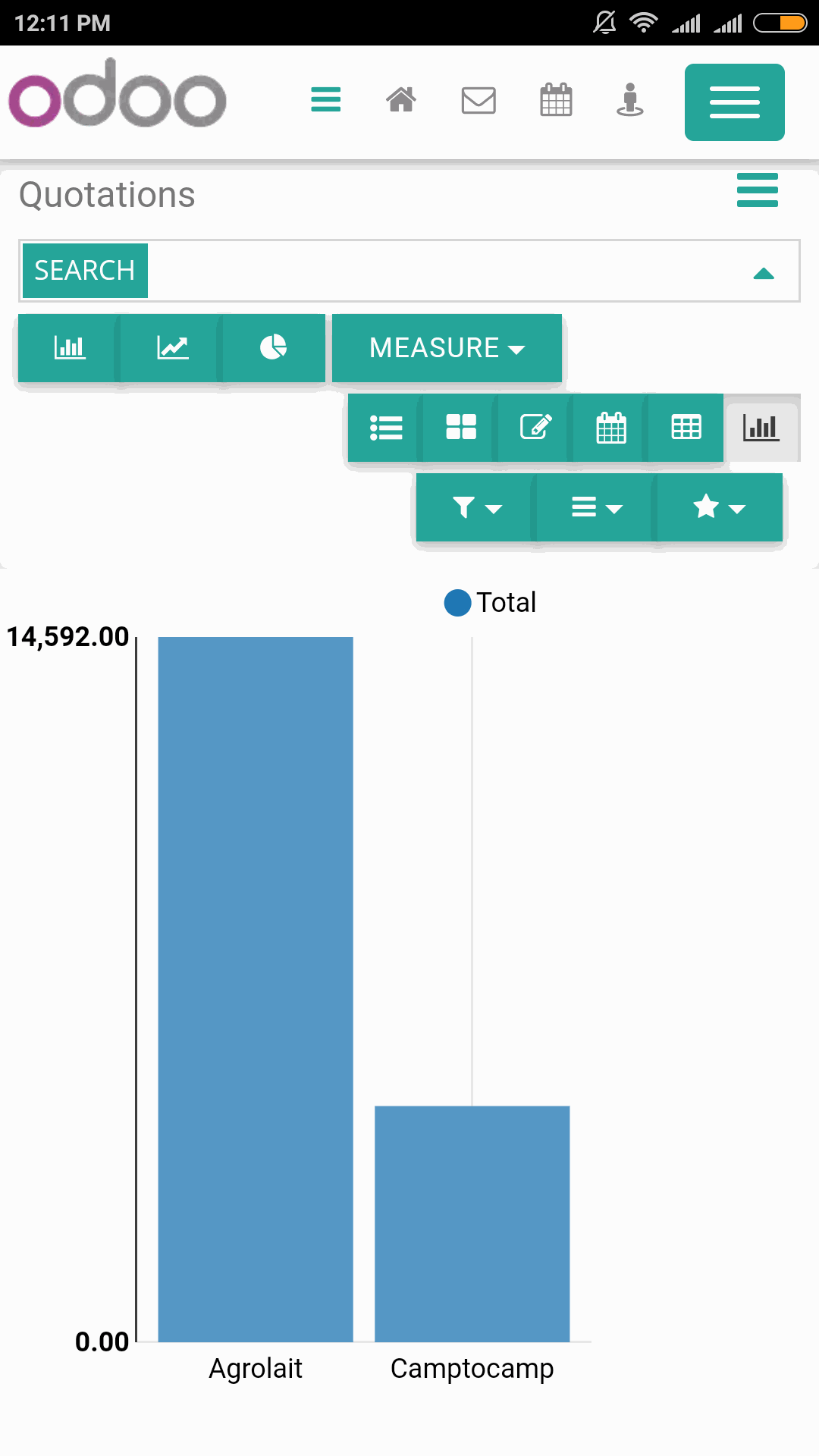This screenshot has height=1456, width=819.
Task: Open the form edit view
Action: coord(535,428)
